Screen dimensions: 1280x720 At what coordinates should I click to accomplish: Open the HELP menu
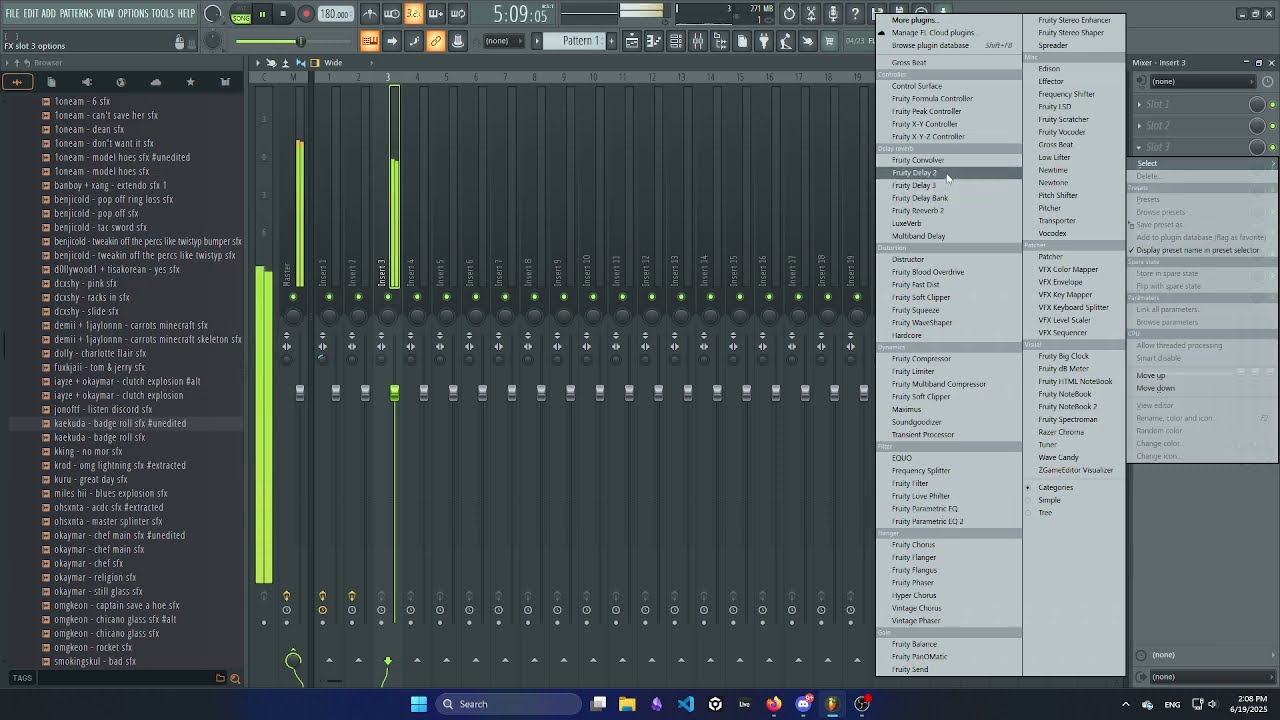pos(186,14)
